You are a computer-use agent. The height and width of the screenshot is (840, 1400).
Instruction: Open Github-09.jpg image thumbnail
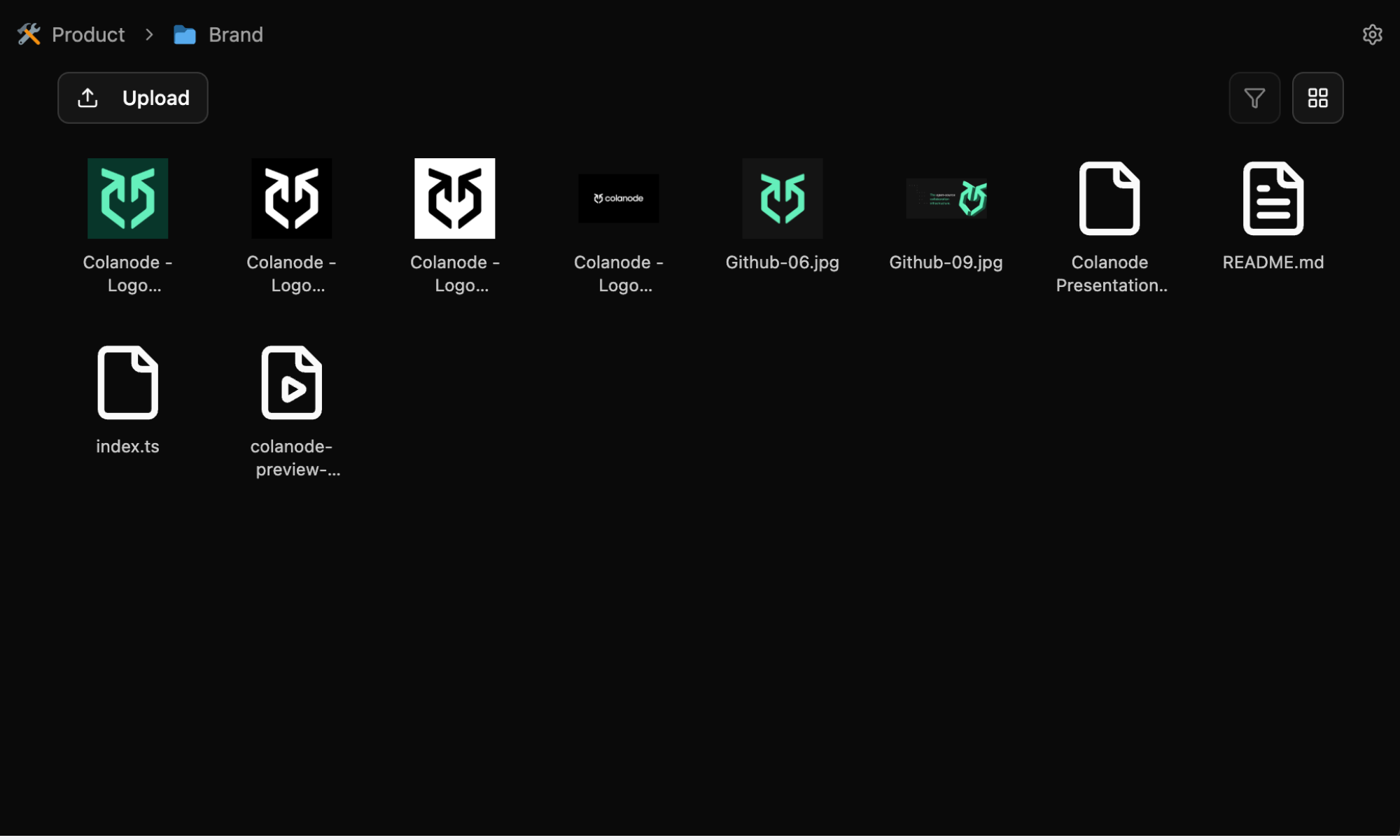pyautogui.click(x=946, y=198)
